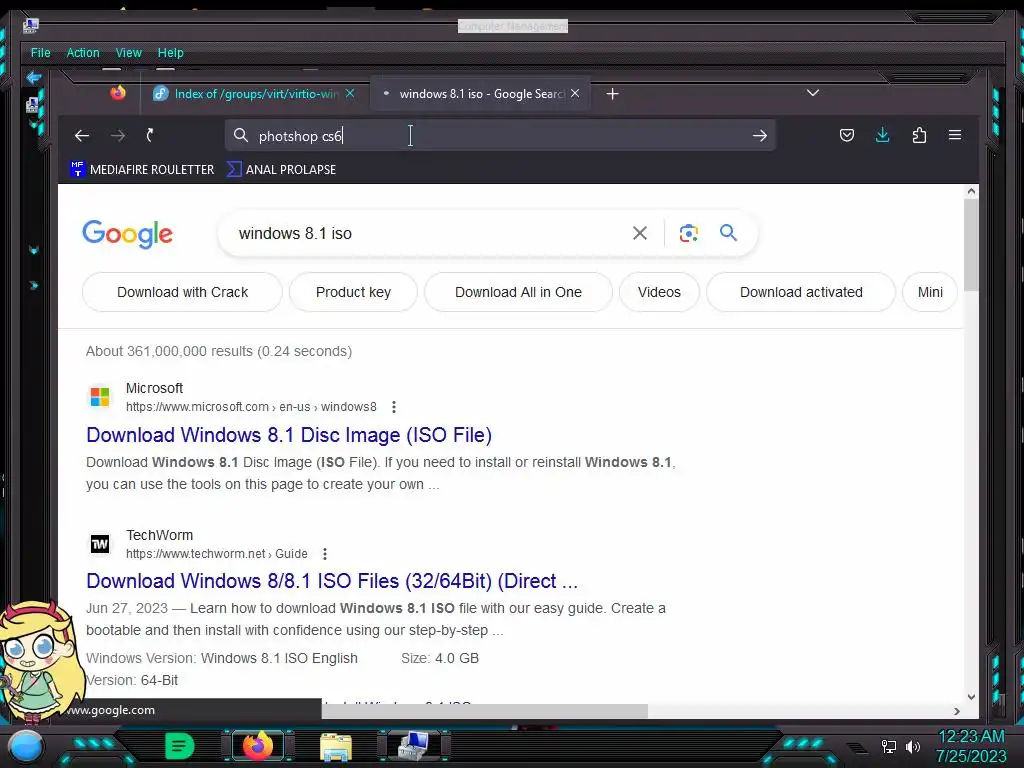Clear the Google search box text
This screenshot has height=768, width=1024.
click(640, 233)
